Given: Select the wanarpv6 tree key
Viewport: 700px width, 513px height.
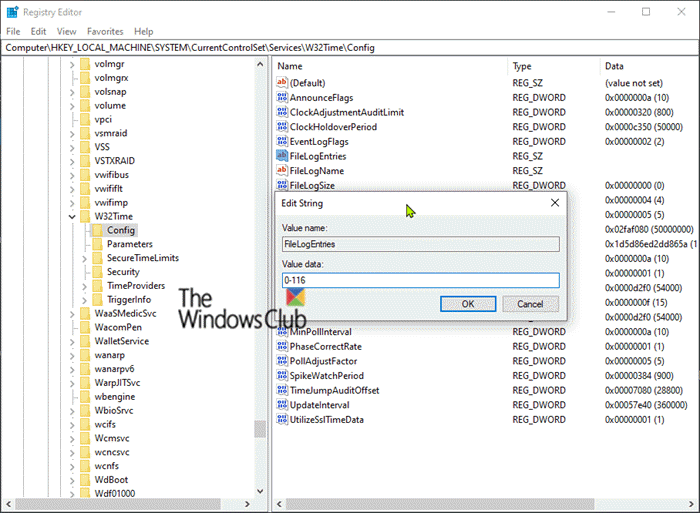Looking at the screenshot, I should pyautogui.click(x=114, y=369).
